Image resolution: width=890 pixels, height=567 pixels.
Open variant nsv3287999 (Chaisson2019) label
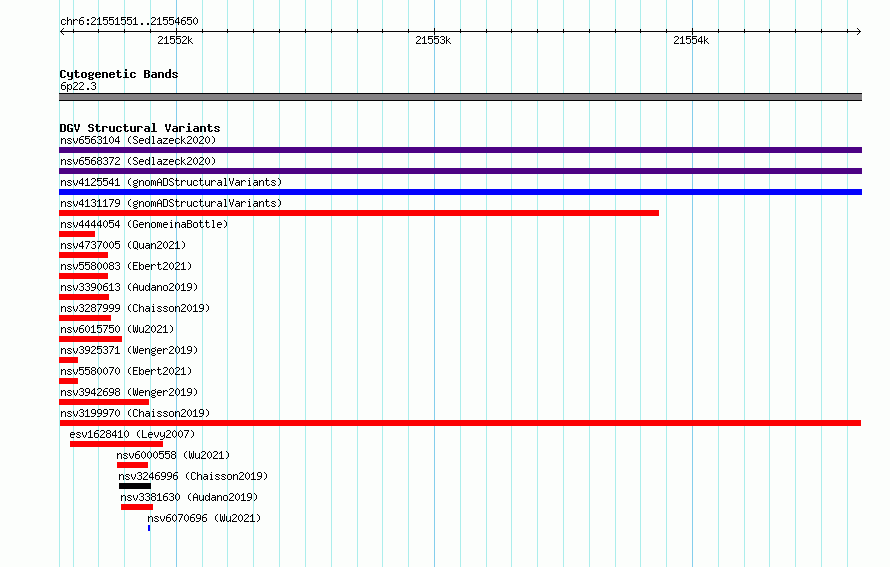tap(135, 308)
